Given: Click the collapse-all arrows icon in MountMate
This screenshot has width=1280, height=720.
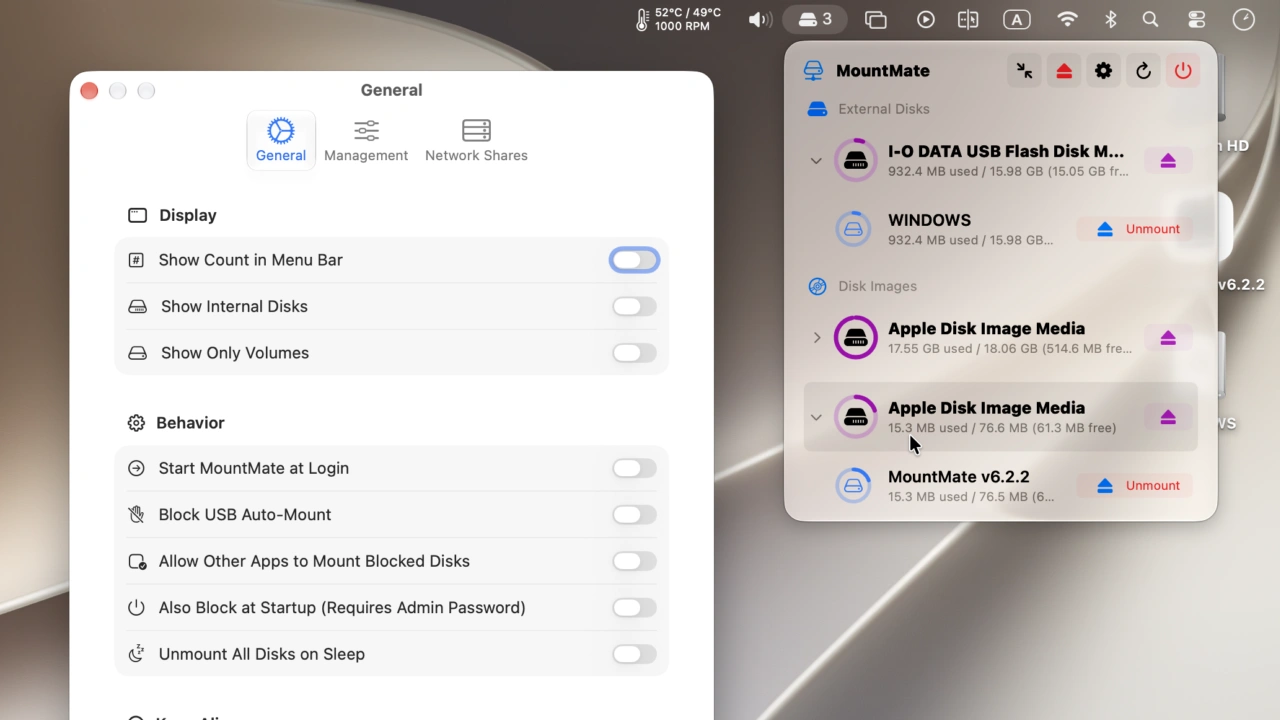Looking at the screenshot, I should point(1024,71).
